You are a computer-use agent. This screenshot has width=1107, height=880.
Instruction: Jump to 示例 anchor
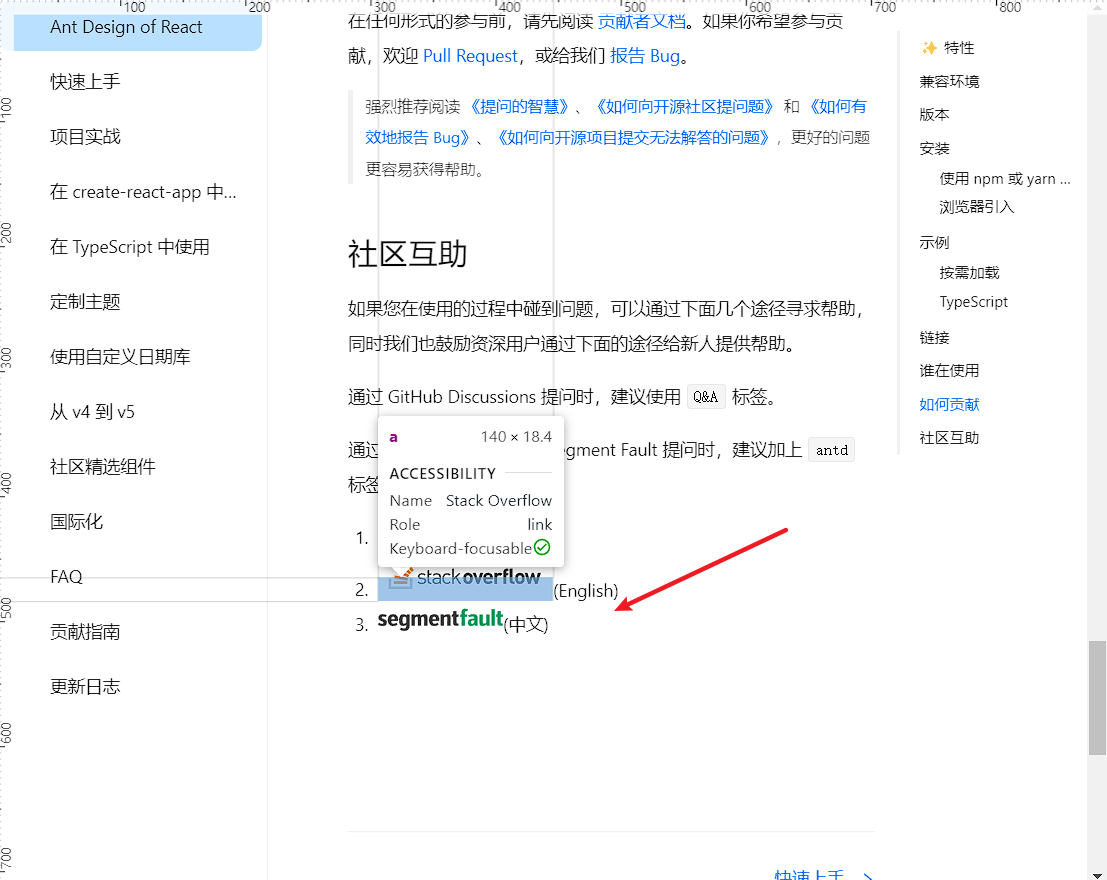pyautogui.click(x=934, y=243)
